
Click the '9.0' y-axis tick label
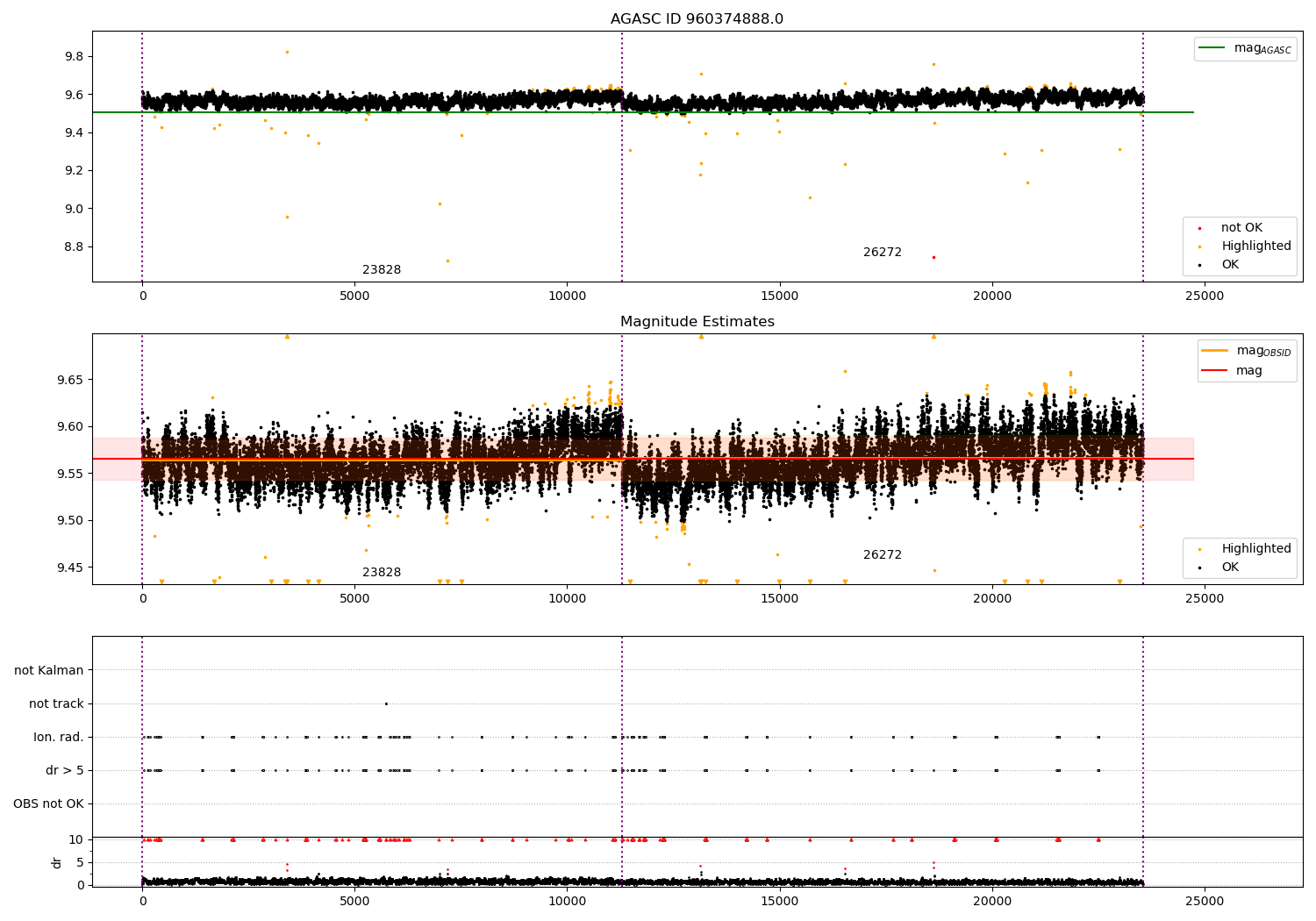tap(75, 209)
